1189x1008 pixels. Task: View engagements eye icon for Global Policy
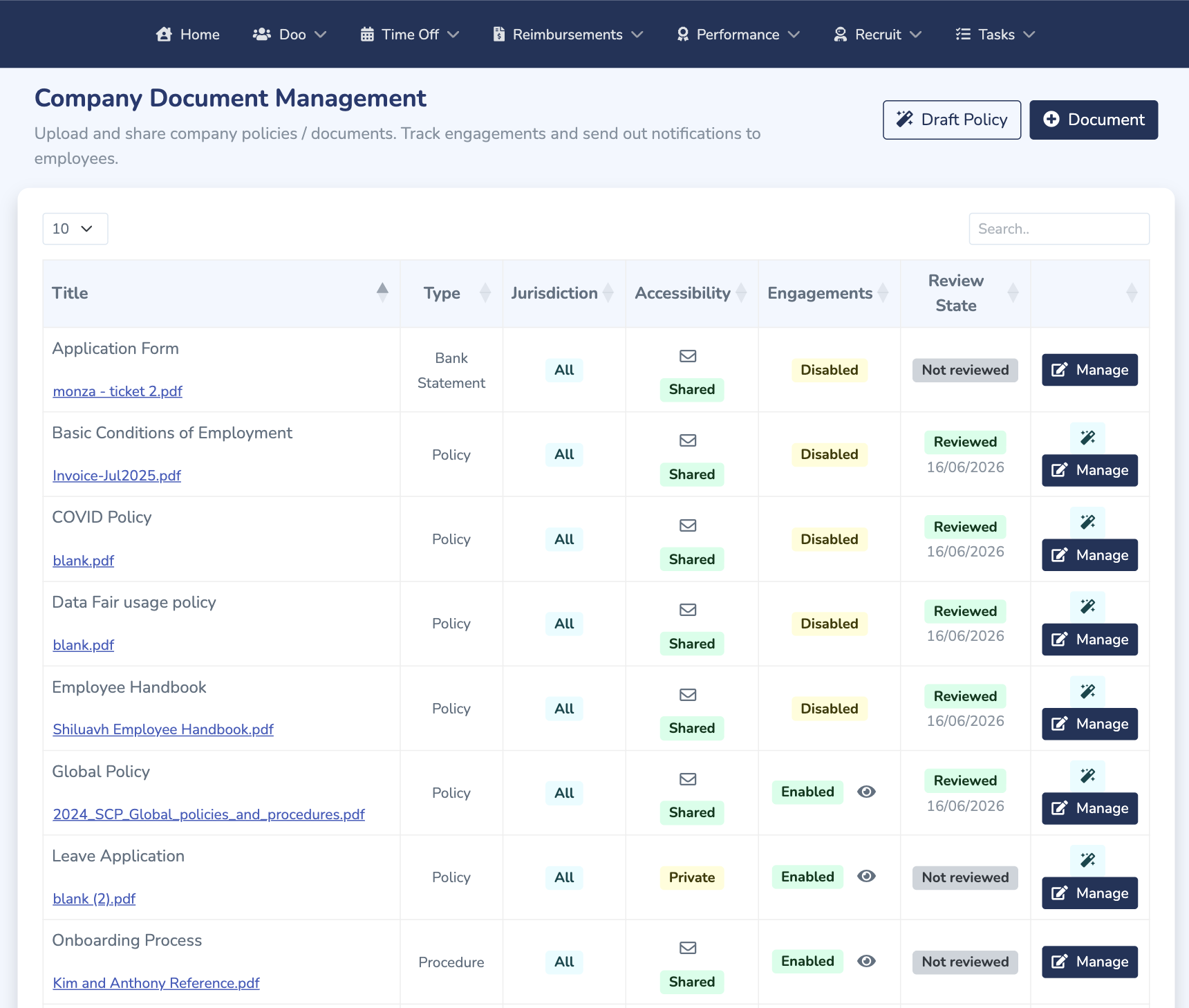(866, 792)
